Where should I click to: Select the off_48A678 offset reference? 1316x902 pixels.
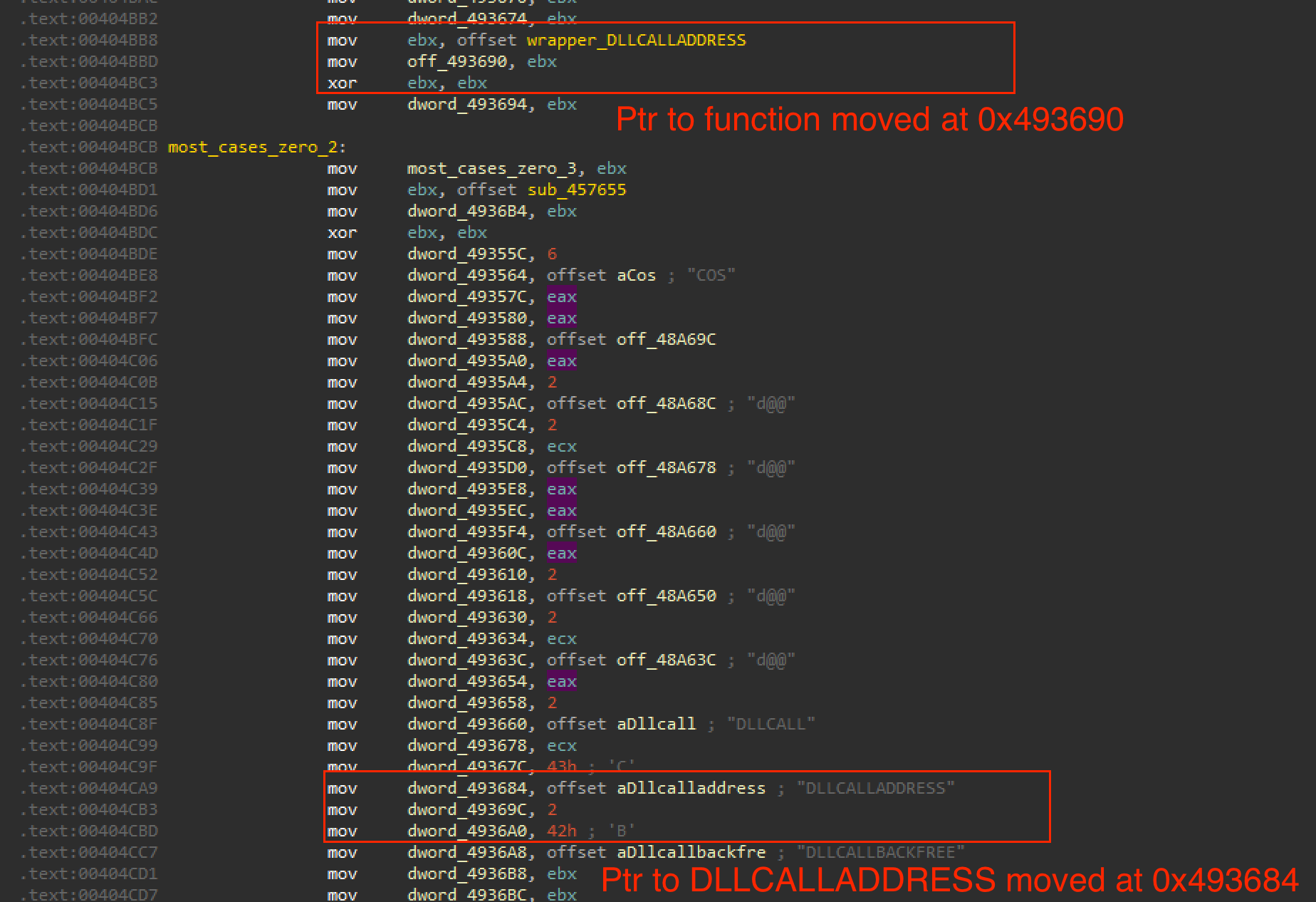point(666,468)
